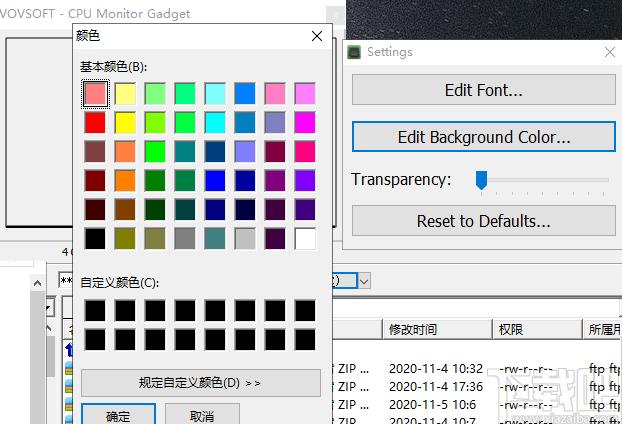Click 规定自定义颜色(D) >> button
The width and height of the screenshot is (622, 424).
[x=201, y=383]
